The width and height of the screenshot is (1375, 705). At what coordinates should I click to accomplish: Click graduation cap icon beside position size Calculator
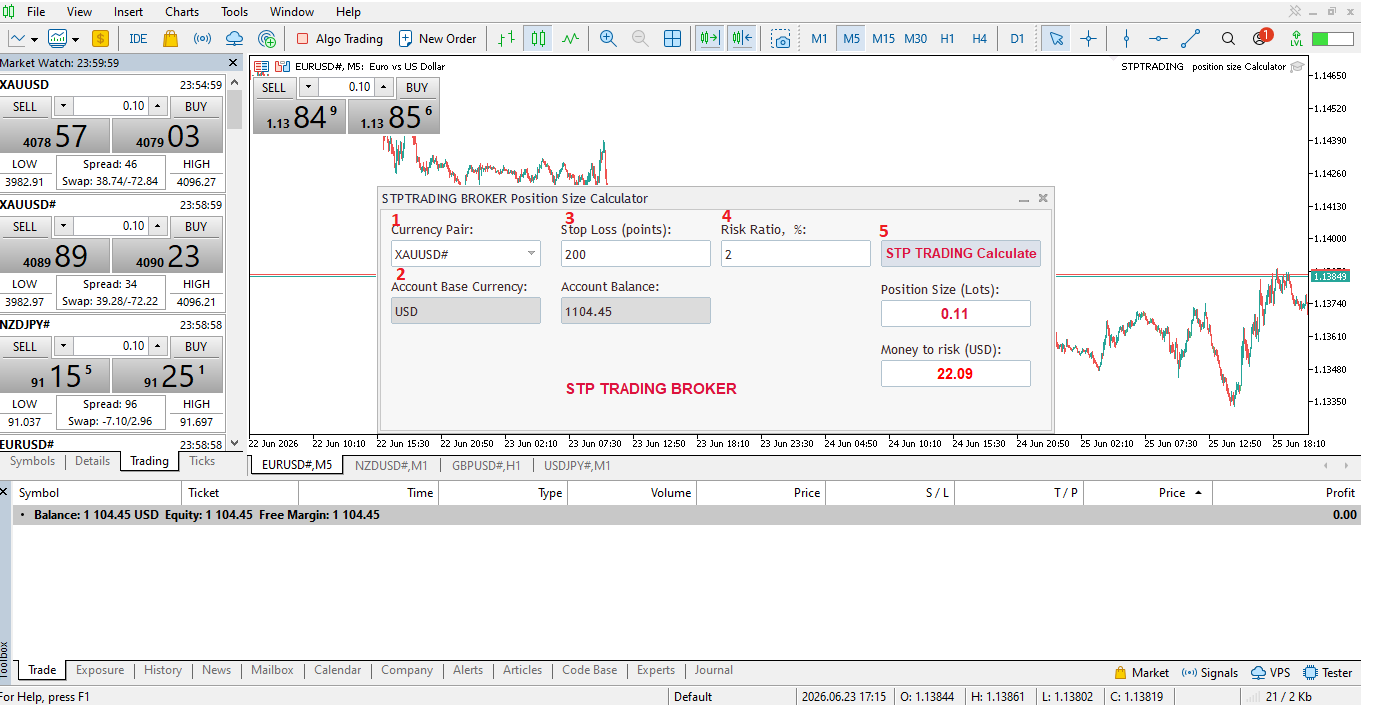pyautogui.click(x=1297, y=66)
